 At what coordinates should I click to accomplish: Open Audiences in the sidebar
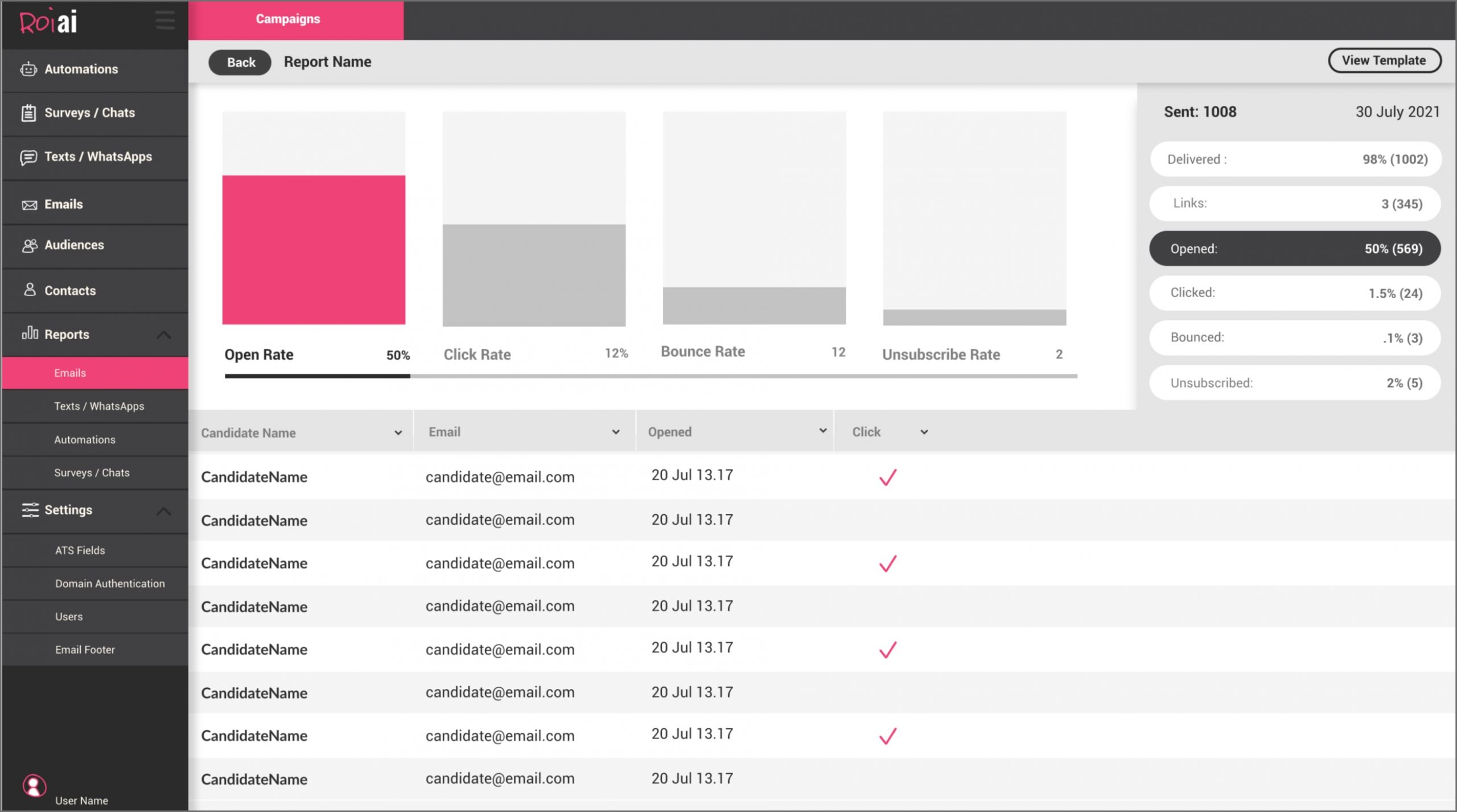pos(95,245)
